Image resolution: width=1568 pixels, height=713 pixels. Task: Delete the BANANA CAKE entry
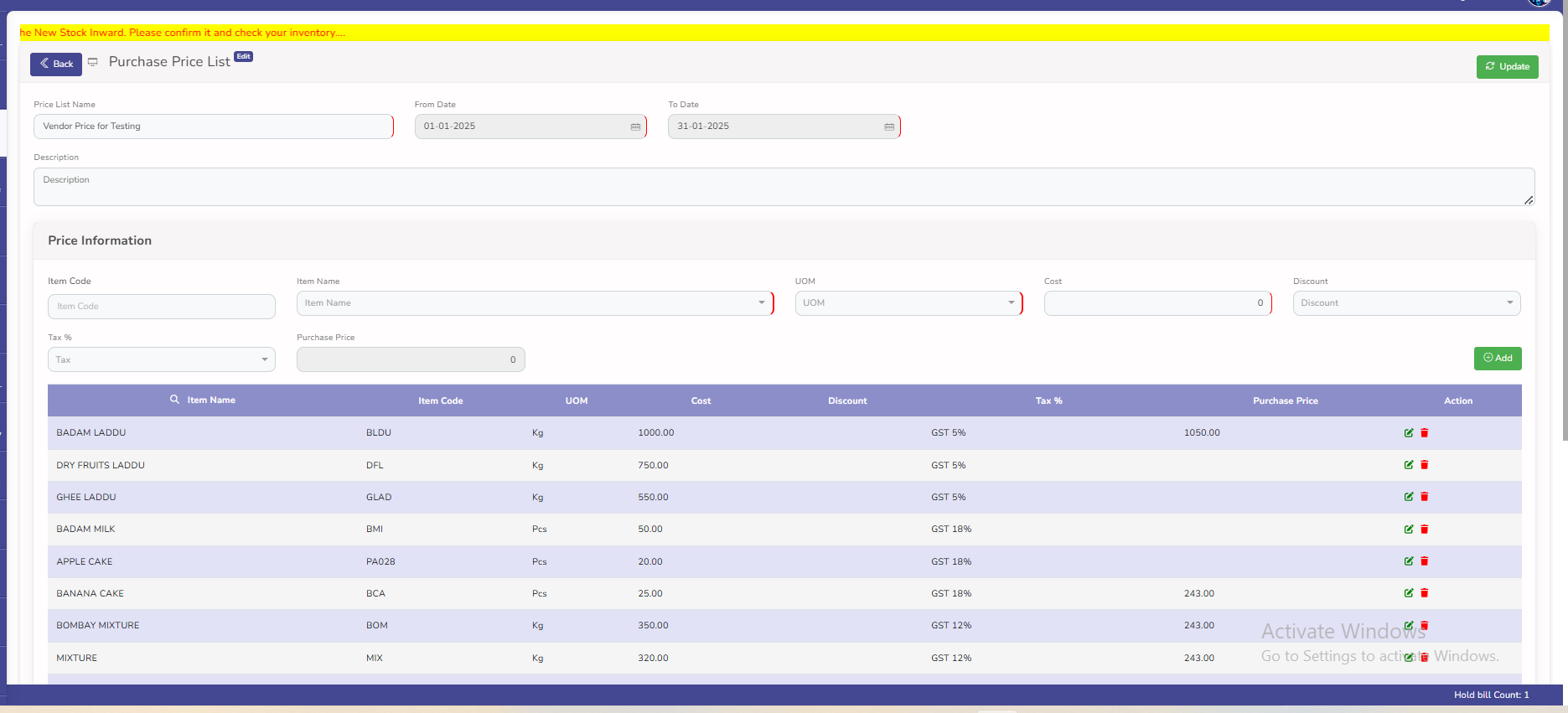click(x=1424, y=593)
